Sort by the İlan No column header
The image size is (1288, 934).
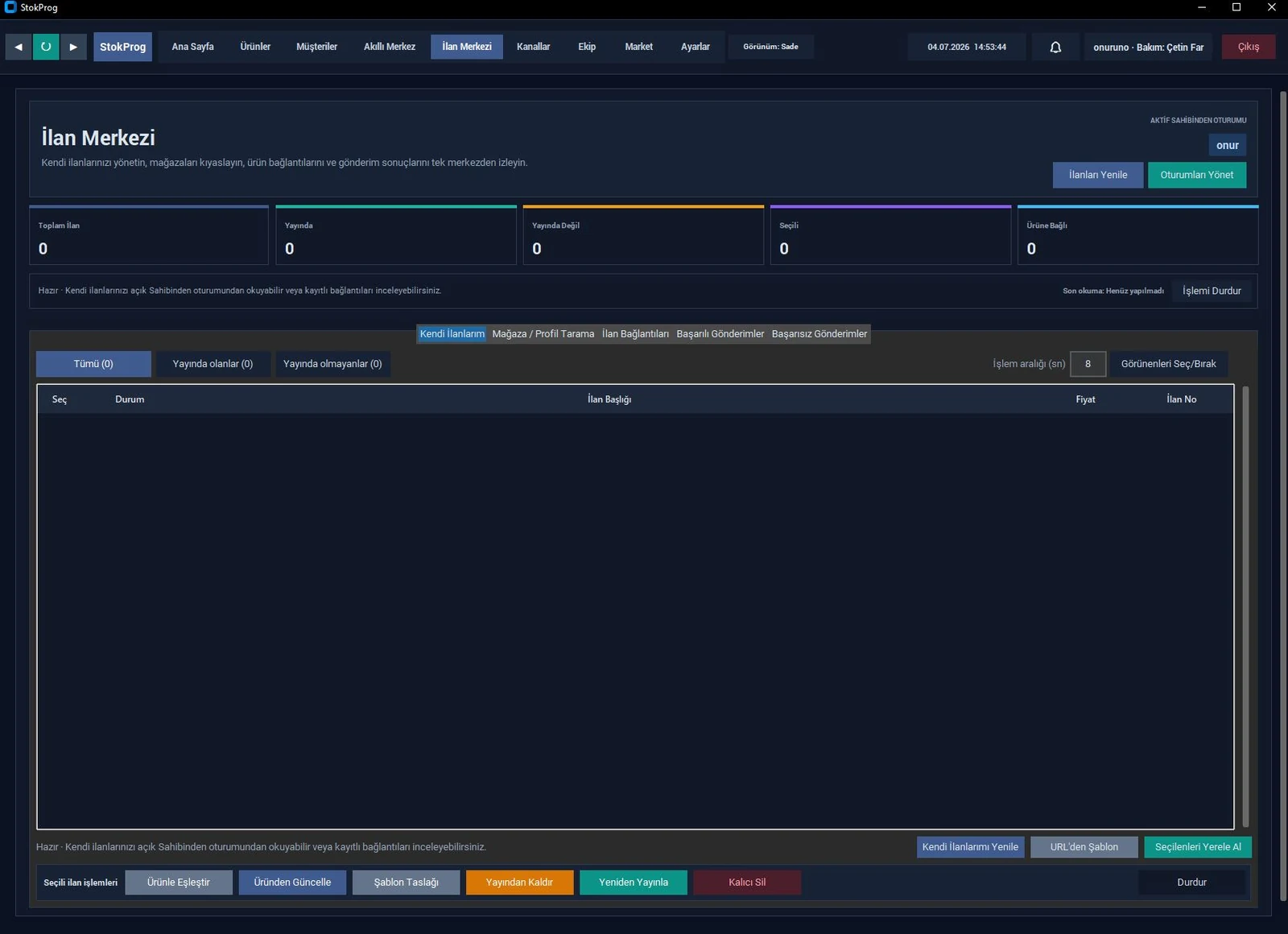[x=1181, y=399]
